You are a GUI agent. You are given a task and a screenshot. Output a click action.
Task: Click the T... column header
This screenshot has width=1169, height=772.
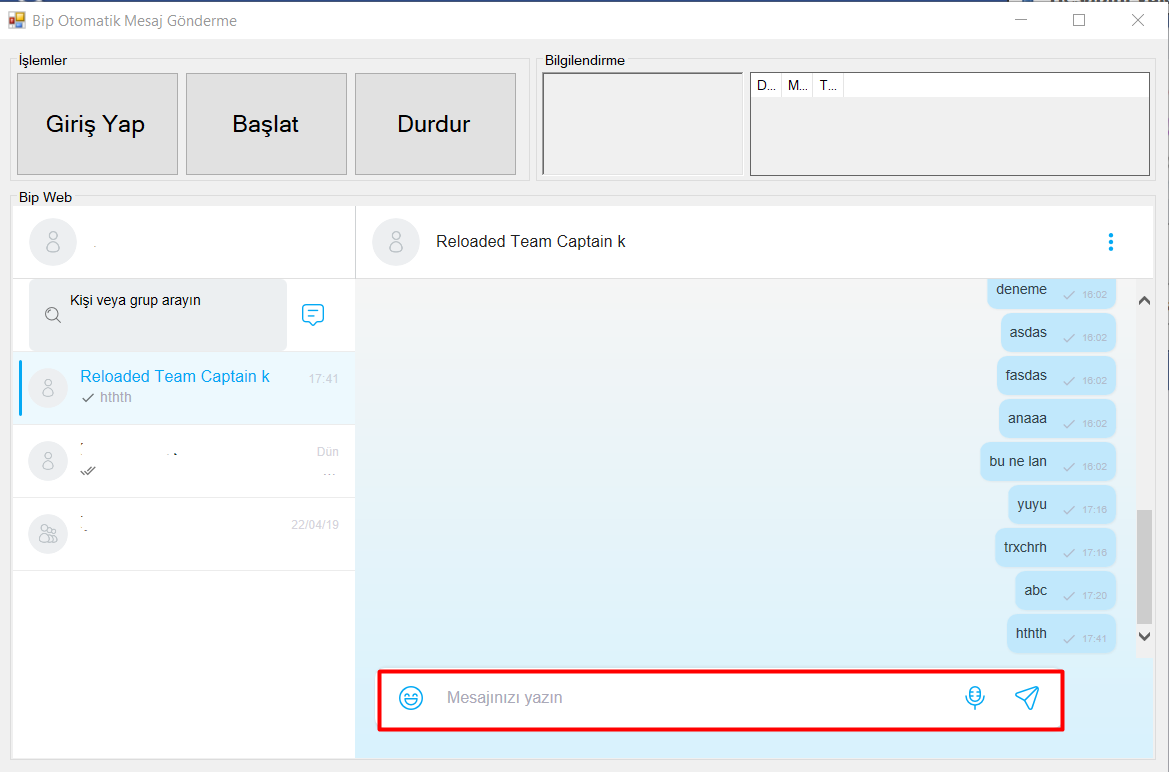pos(828,86)
